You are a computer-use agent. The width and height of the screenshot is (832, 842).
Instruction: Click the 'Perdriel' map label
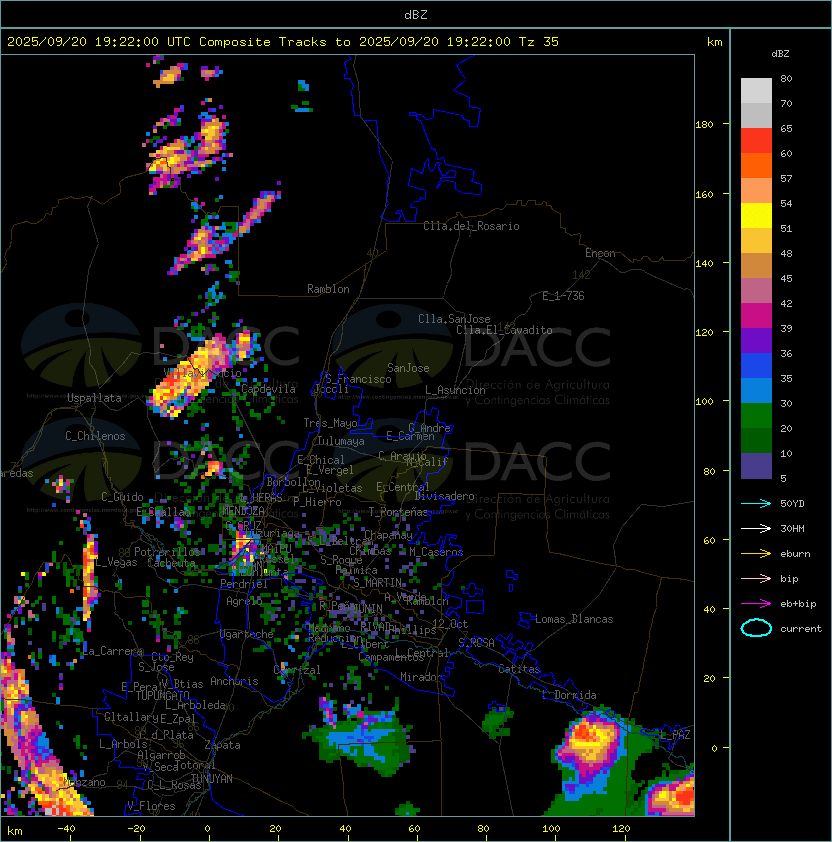(244, 584)
